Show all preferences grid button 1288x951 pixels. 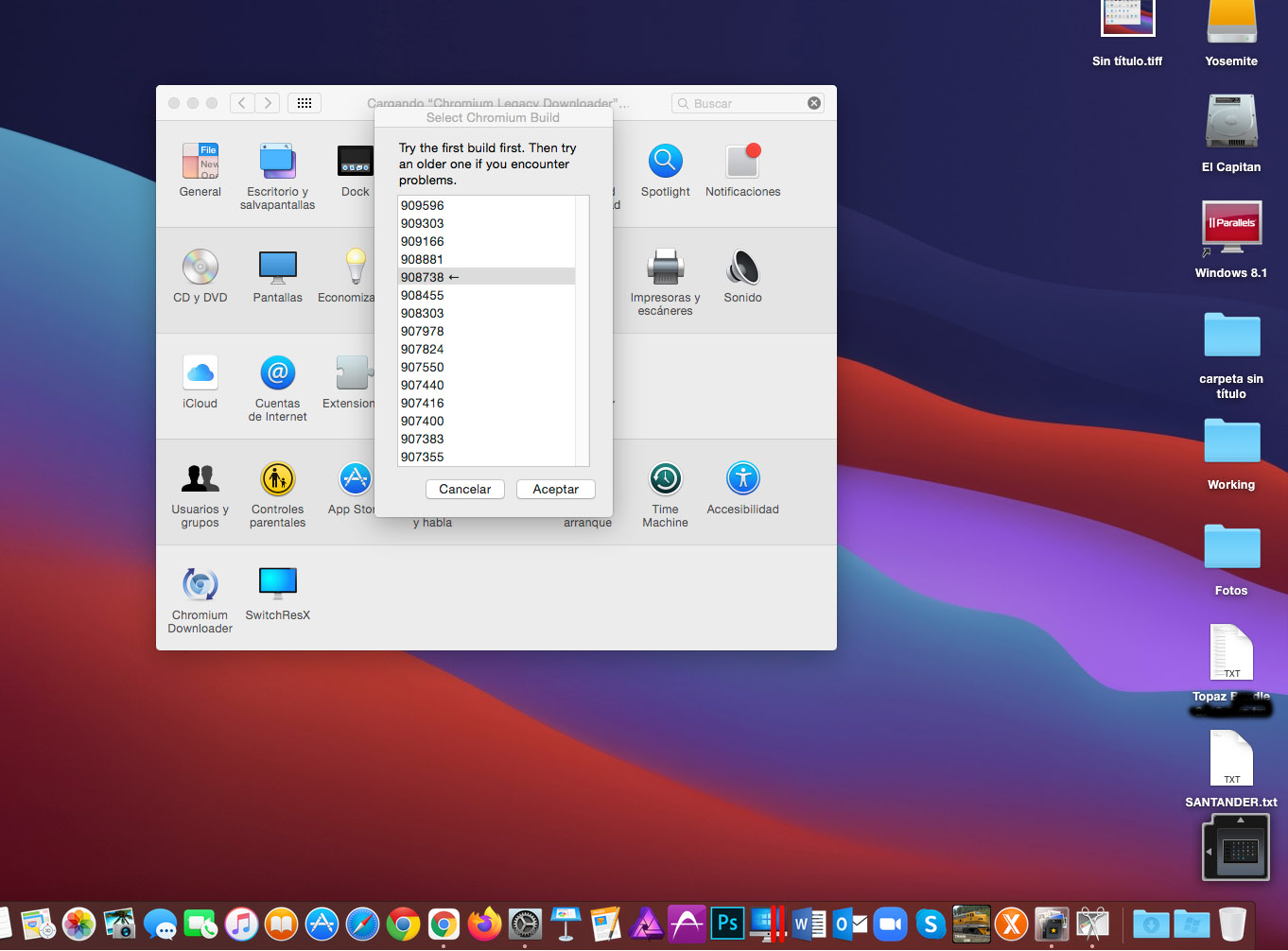(305, 103)
